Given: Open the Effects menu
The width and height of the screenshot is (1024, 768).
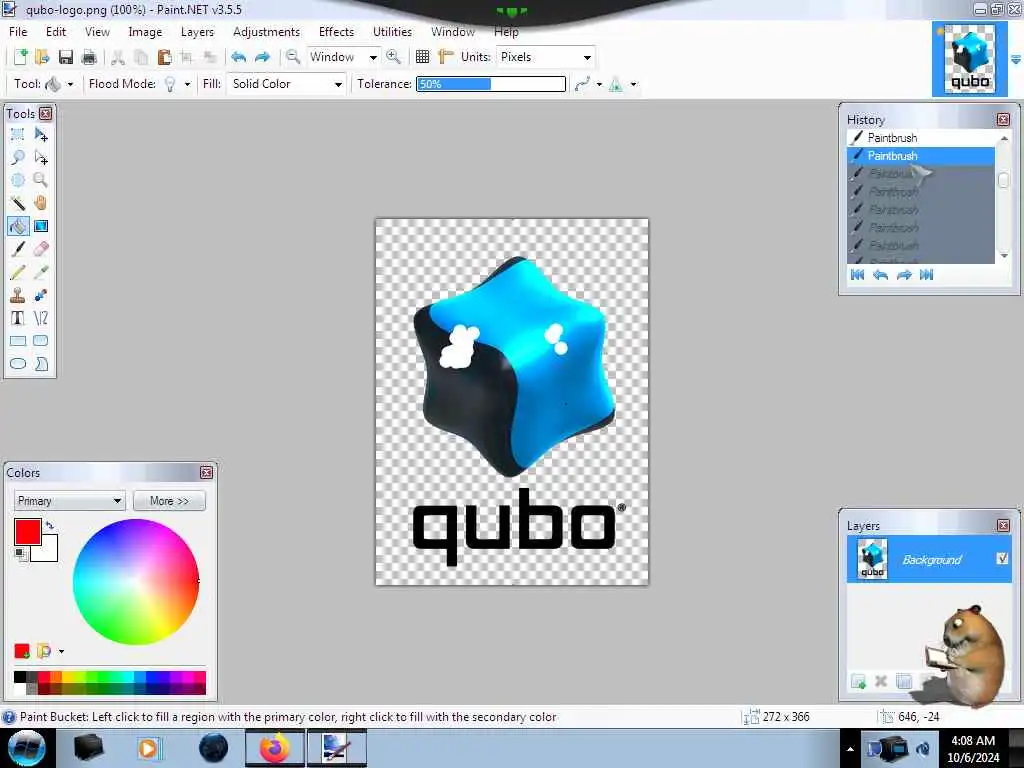Looking at the screenshot, I should 336,31.
